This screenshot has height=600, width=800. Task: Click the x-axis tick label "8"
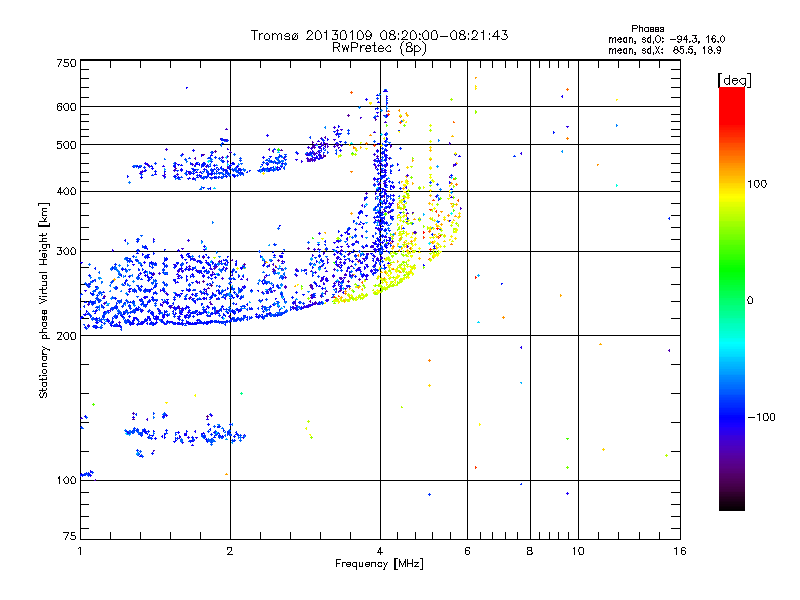coord(530,551)
